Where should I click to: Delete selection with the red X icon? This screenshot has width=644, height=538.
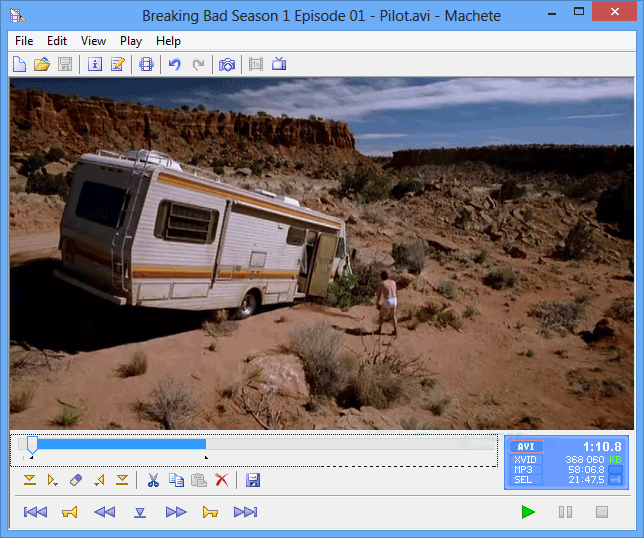[x=221, y=481]
